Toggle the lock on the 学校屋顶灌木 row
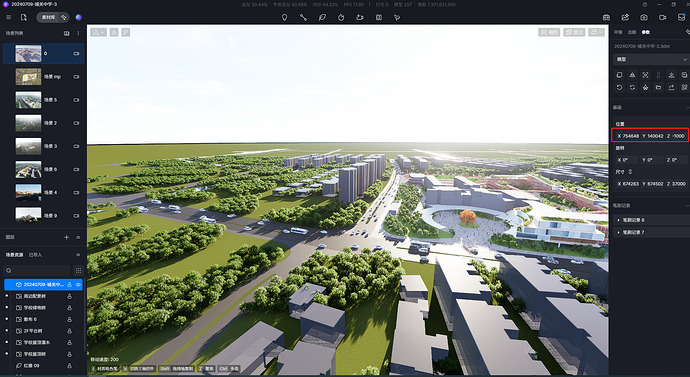Screen dimensions: 690x377 click(x=70, y=342)
